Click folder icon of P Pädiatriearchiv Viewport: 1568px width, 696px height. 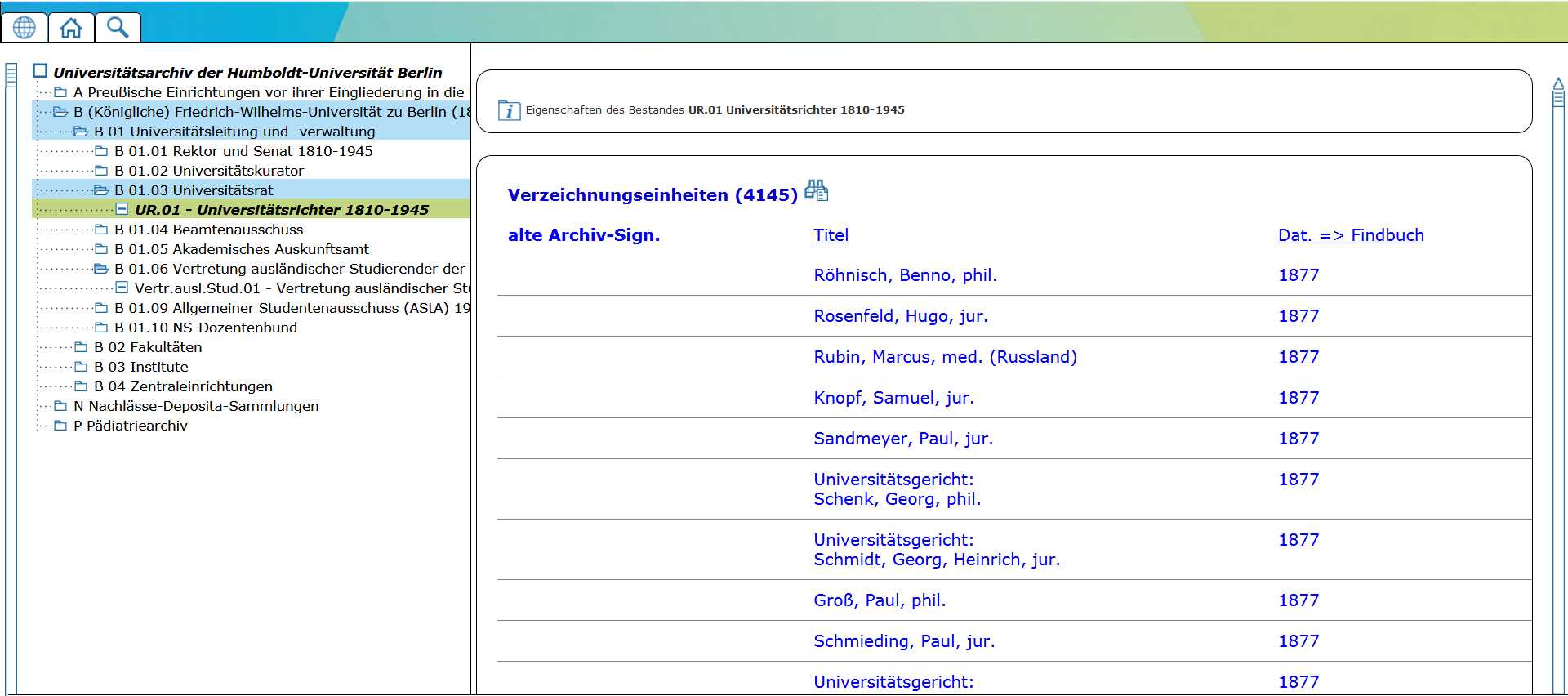click(x=60, y=426)
